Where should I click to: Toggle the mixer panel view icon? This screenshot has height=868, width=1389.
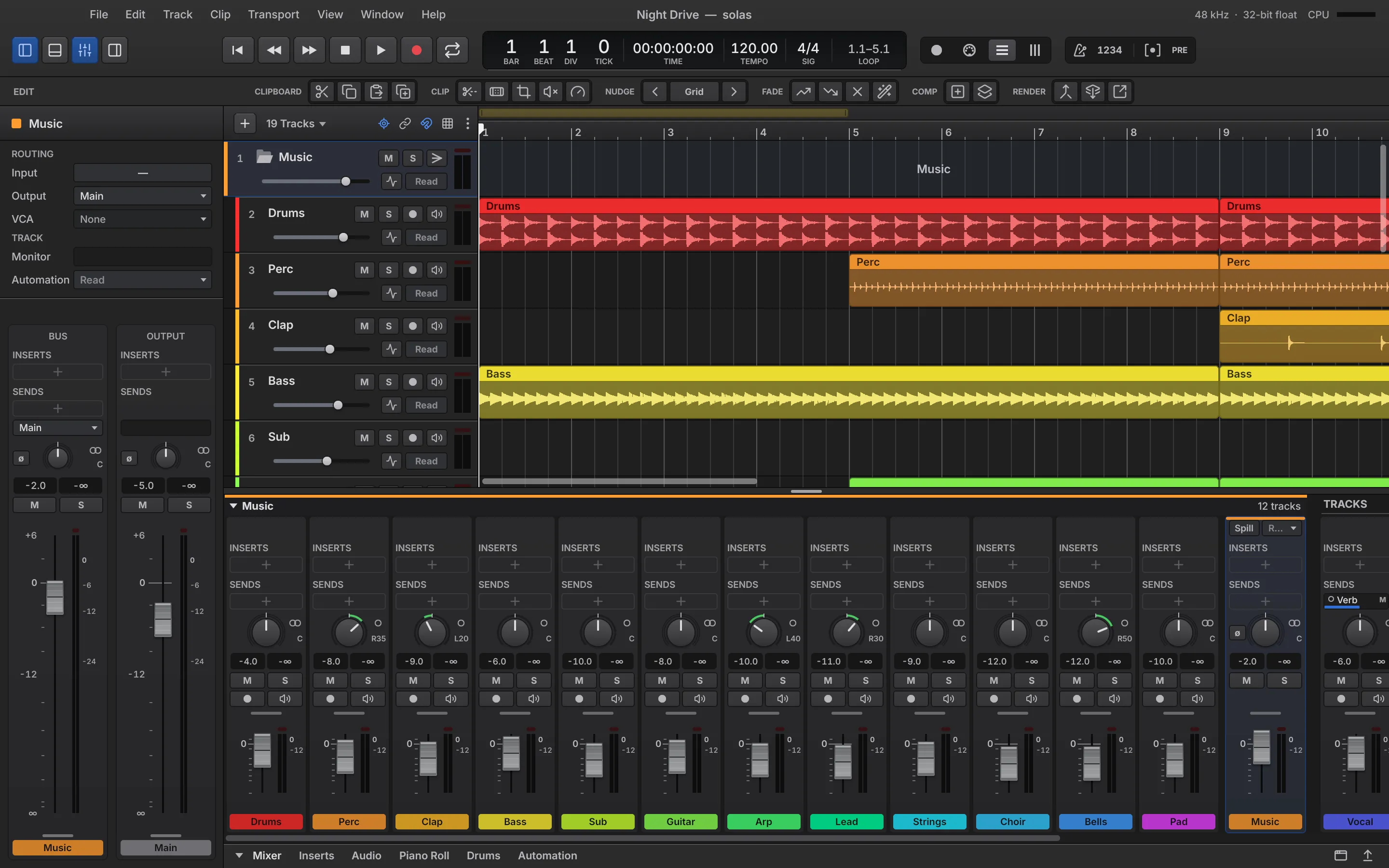tap(84, 50)
